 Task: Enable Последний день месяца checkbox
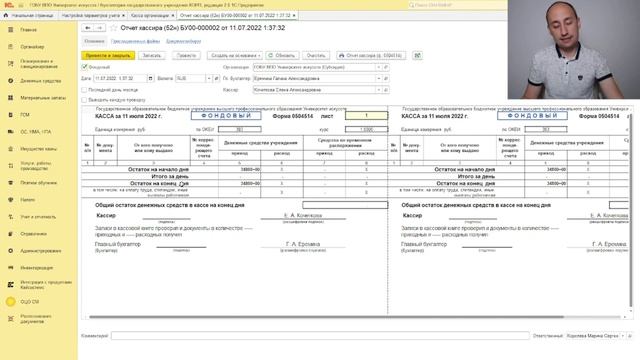[84, 90]
